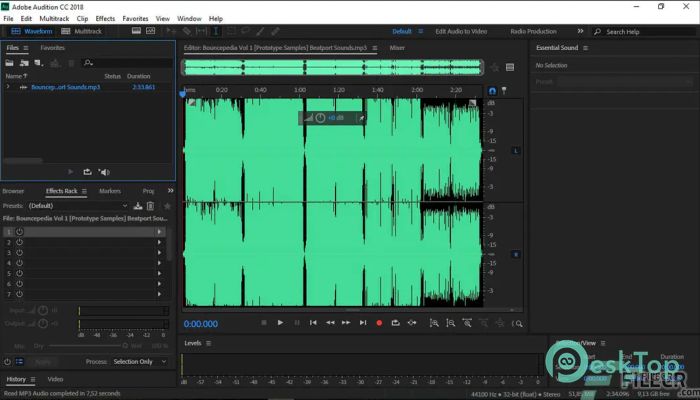Select the Razor tool in toolbar
The height and width of the screenshot is (400, 700).
coord(187,31)
